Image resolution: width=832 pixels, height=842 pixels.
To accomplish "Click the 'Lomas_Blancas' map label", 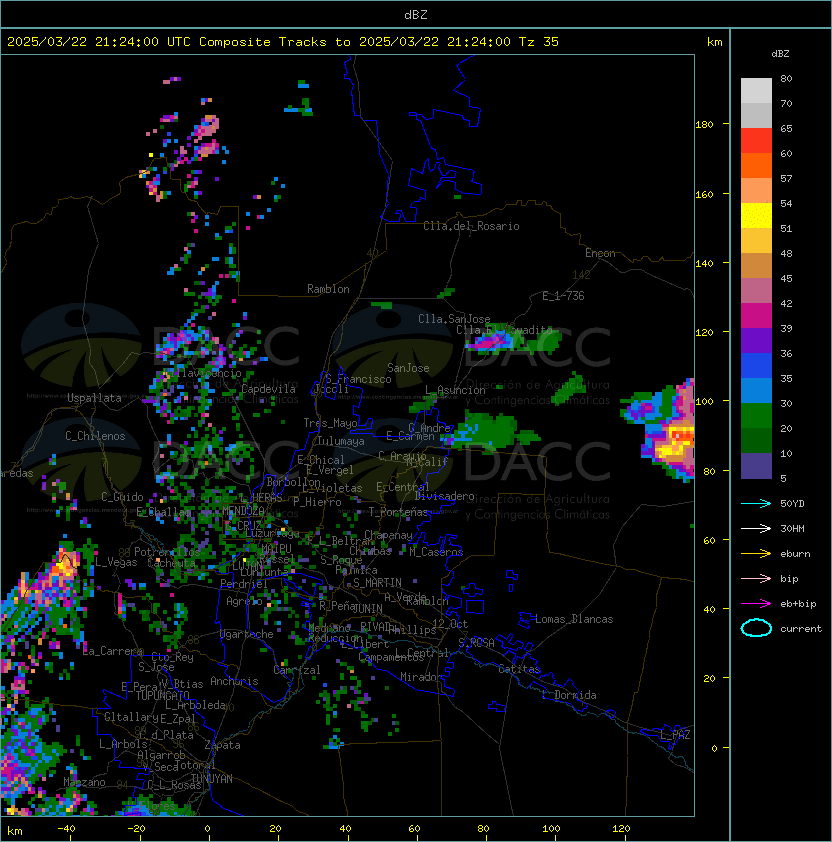I will point(574,619).
